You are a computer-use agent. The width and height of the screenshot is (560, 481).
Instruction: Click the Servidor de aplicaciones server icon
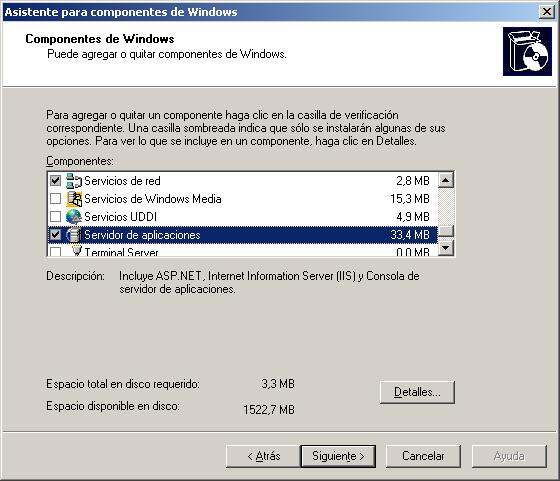tap(74, 235)
